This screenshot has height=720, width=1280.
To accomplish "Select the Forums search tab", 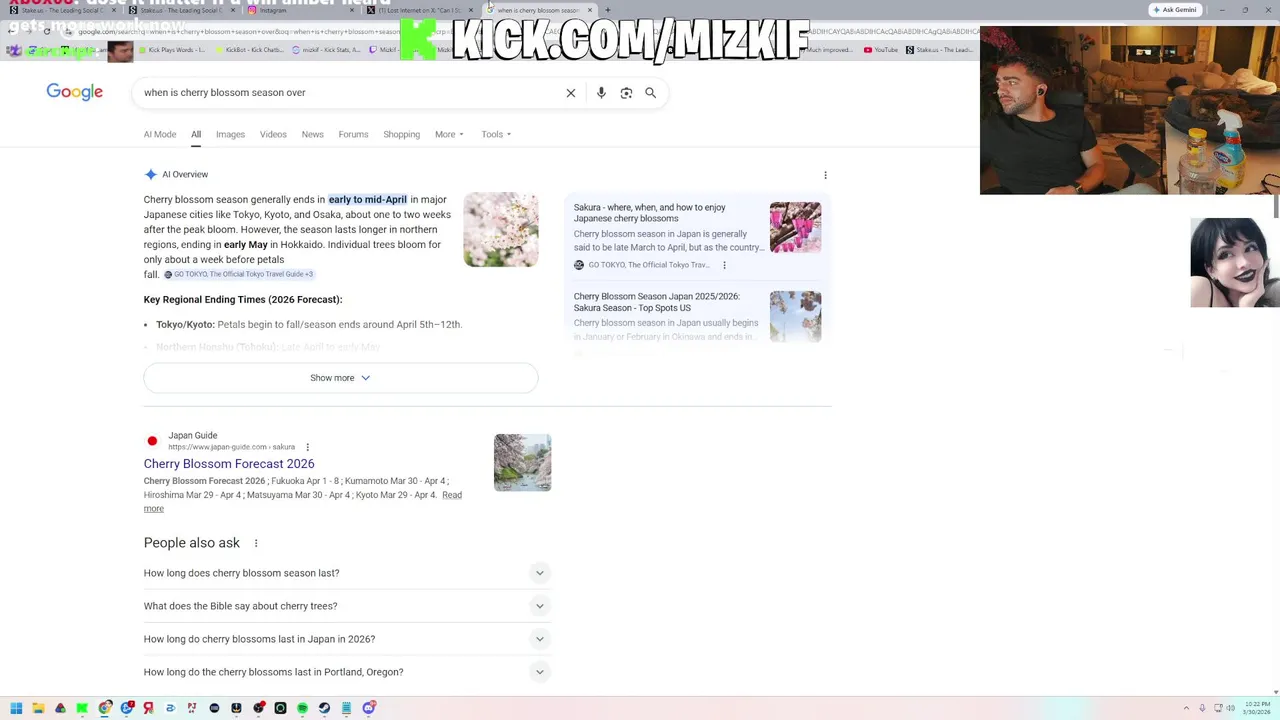I will point(353,134).
